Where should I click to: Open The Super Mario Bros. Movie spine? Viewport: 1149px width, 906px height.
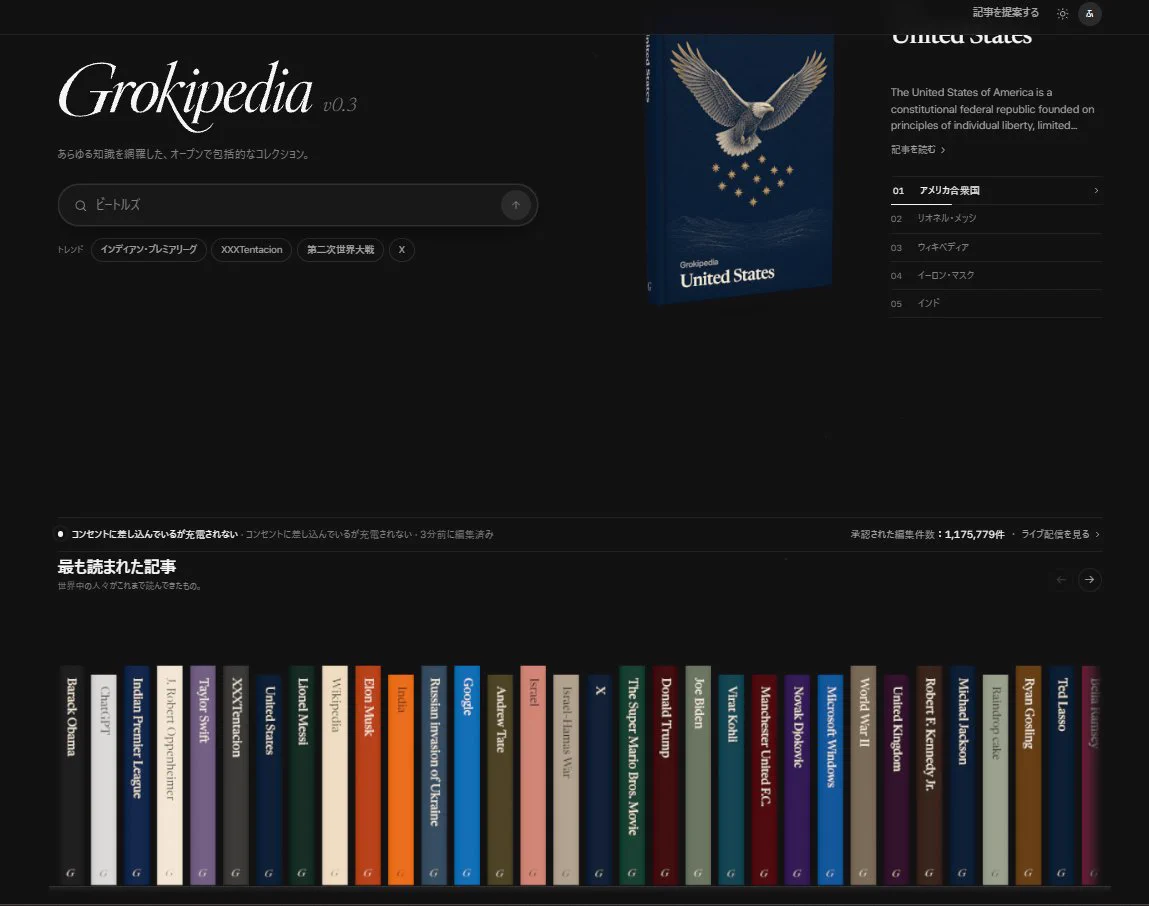(x=632, y=775)
